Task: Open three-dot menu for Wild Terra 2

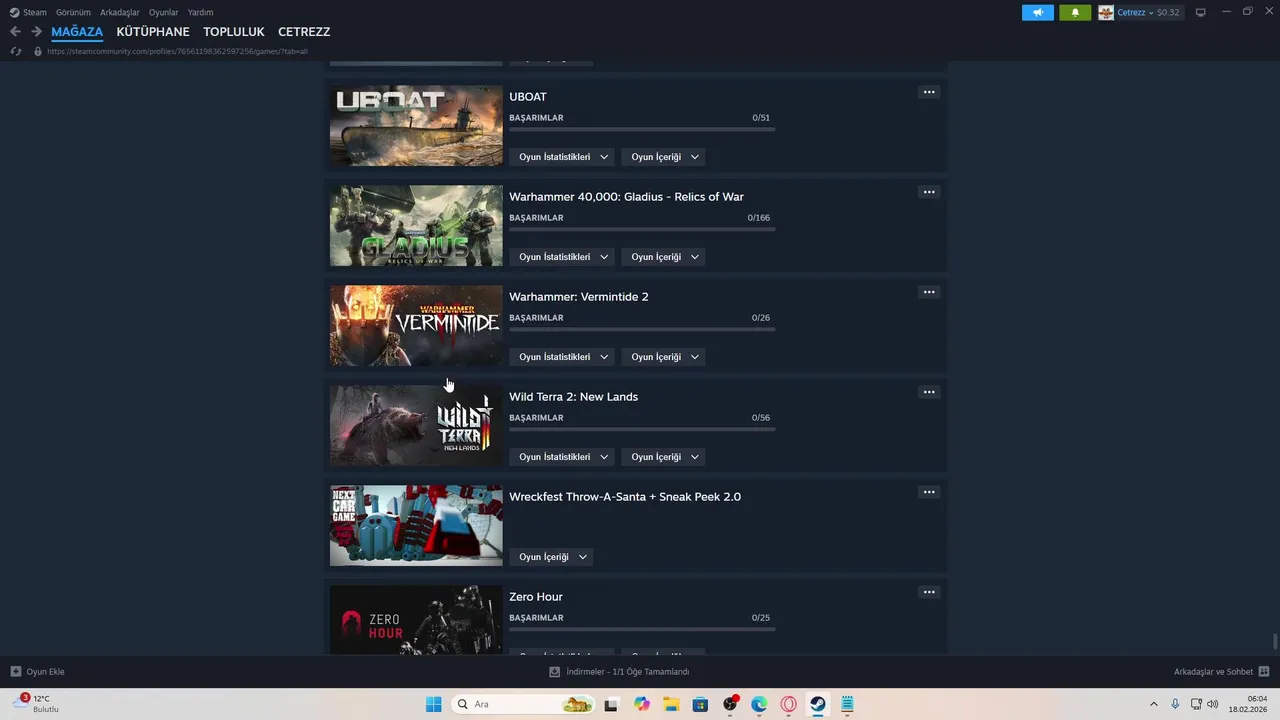Action: point(929,392)
